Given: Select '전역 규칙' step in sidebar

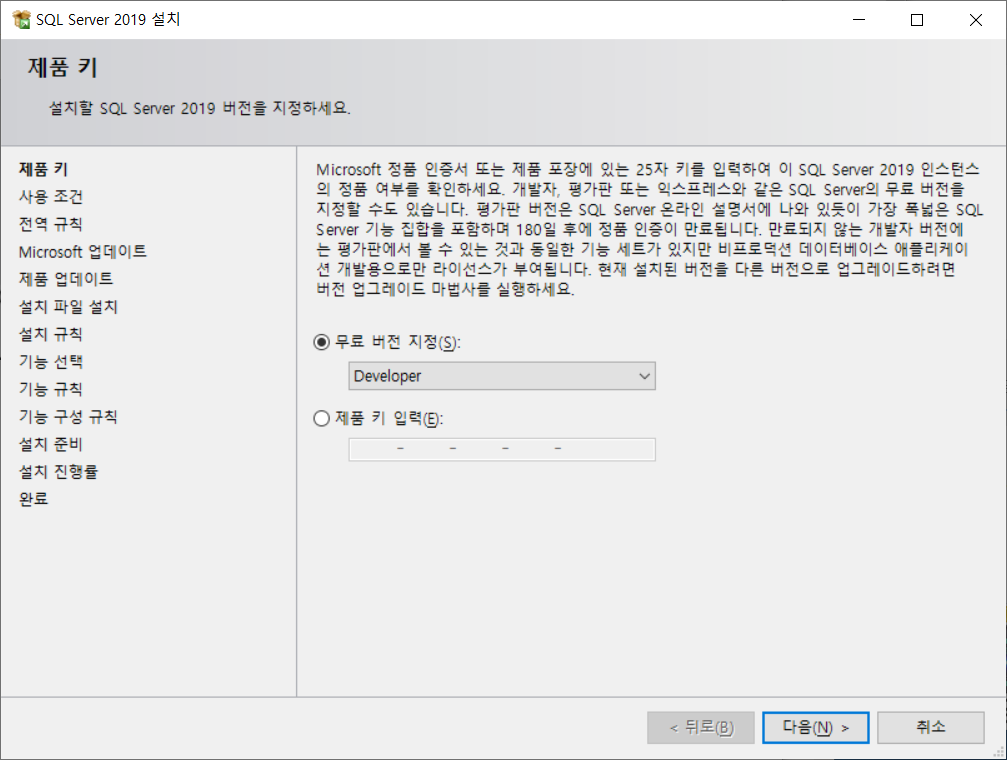Looking at the screenshot, I should point(51,224).
